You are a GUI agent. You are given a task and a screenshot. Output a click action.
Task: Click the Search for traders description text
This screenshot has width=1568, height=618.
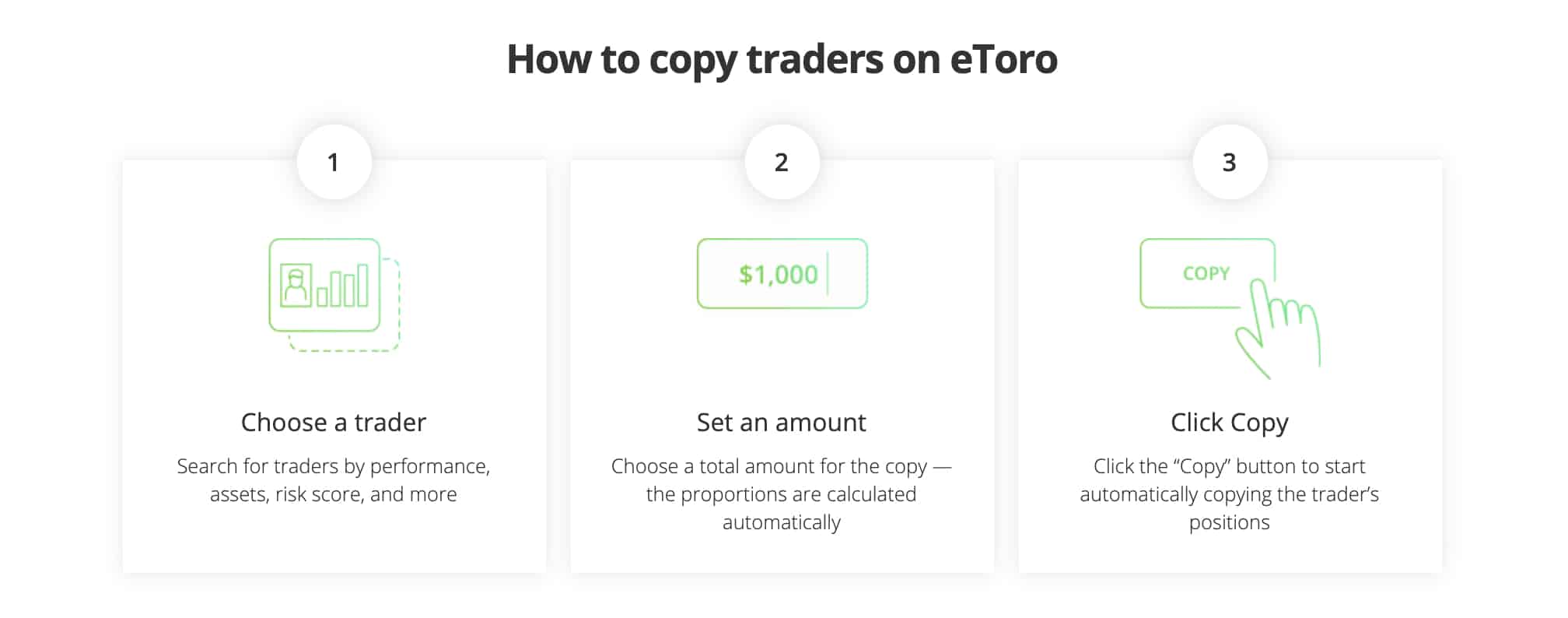[334, 479]
